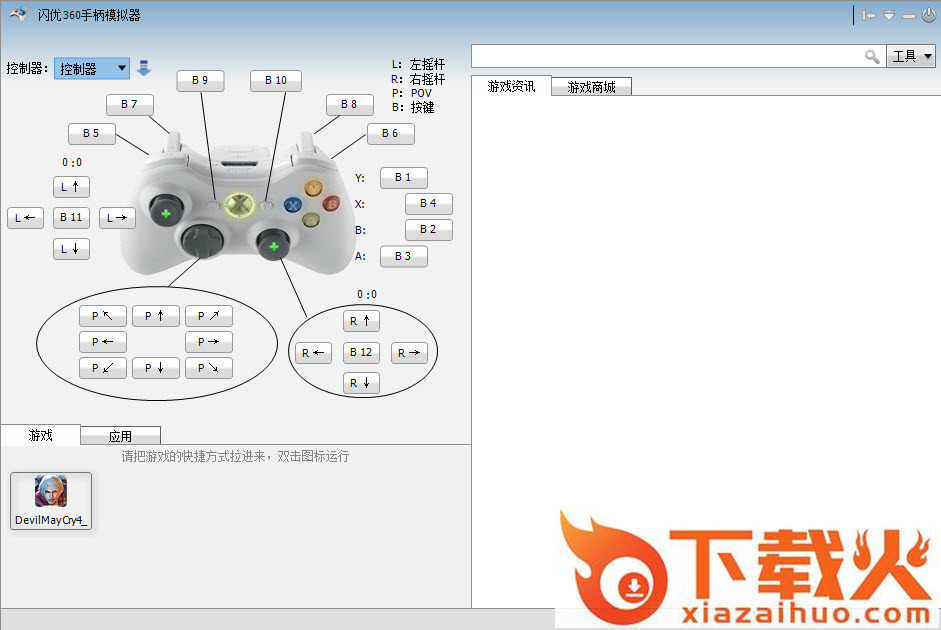This screenshot has height=630, width=941.
Task: Click the app logo in title bar
Action: (18, 14)
